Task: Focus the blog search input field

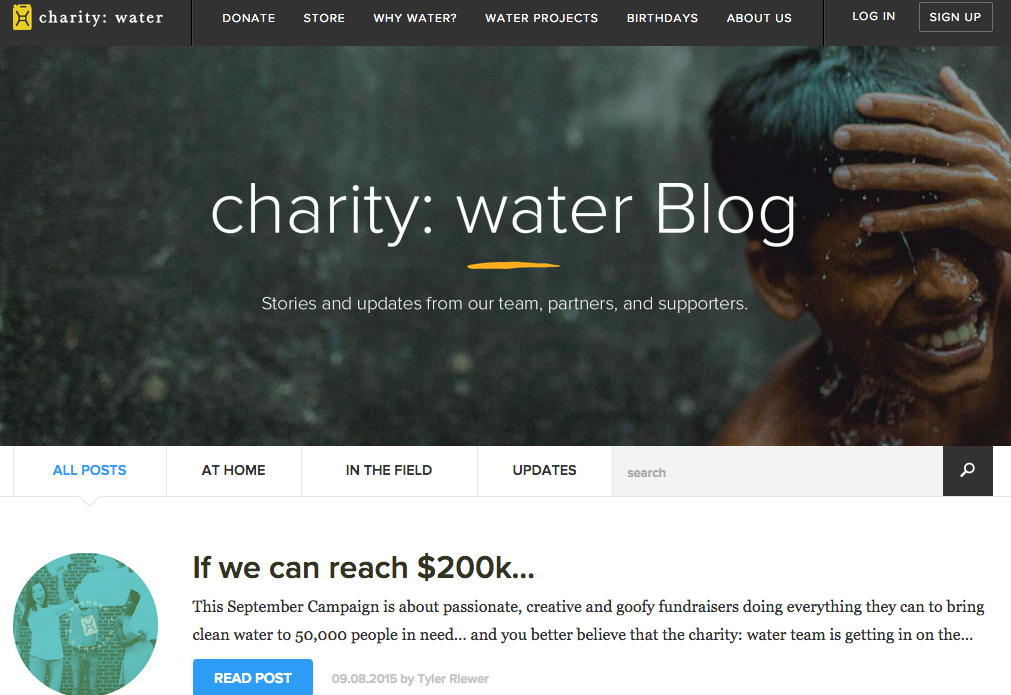Action: pyautogui.click(x=778, y=471)
